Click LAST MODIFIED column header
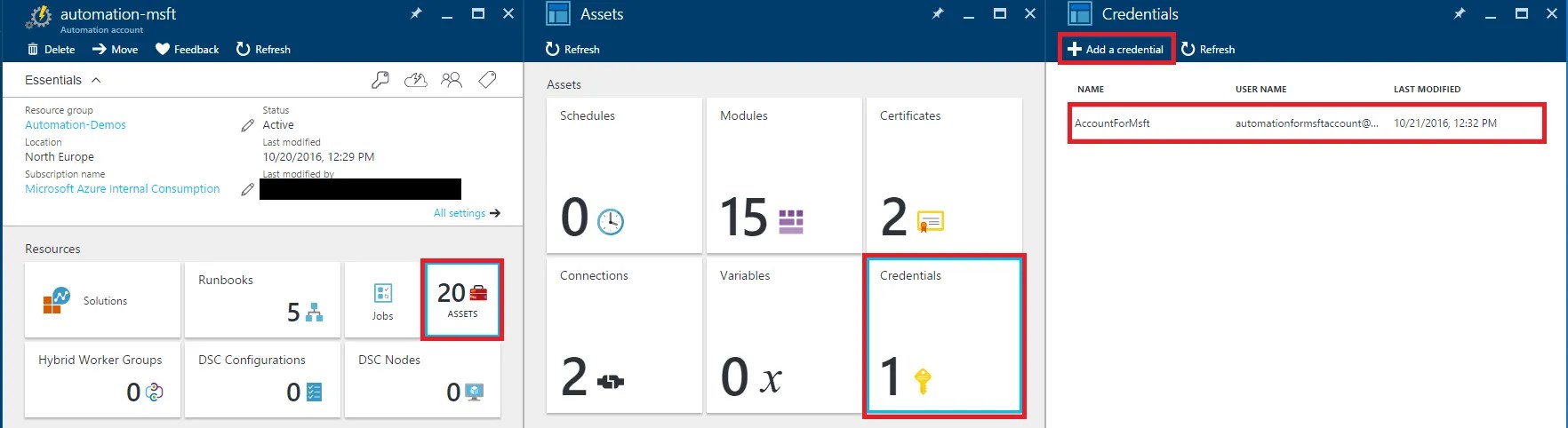 [x=1427, y=90]
